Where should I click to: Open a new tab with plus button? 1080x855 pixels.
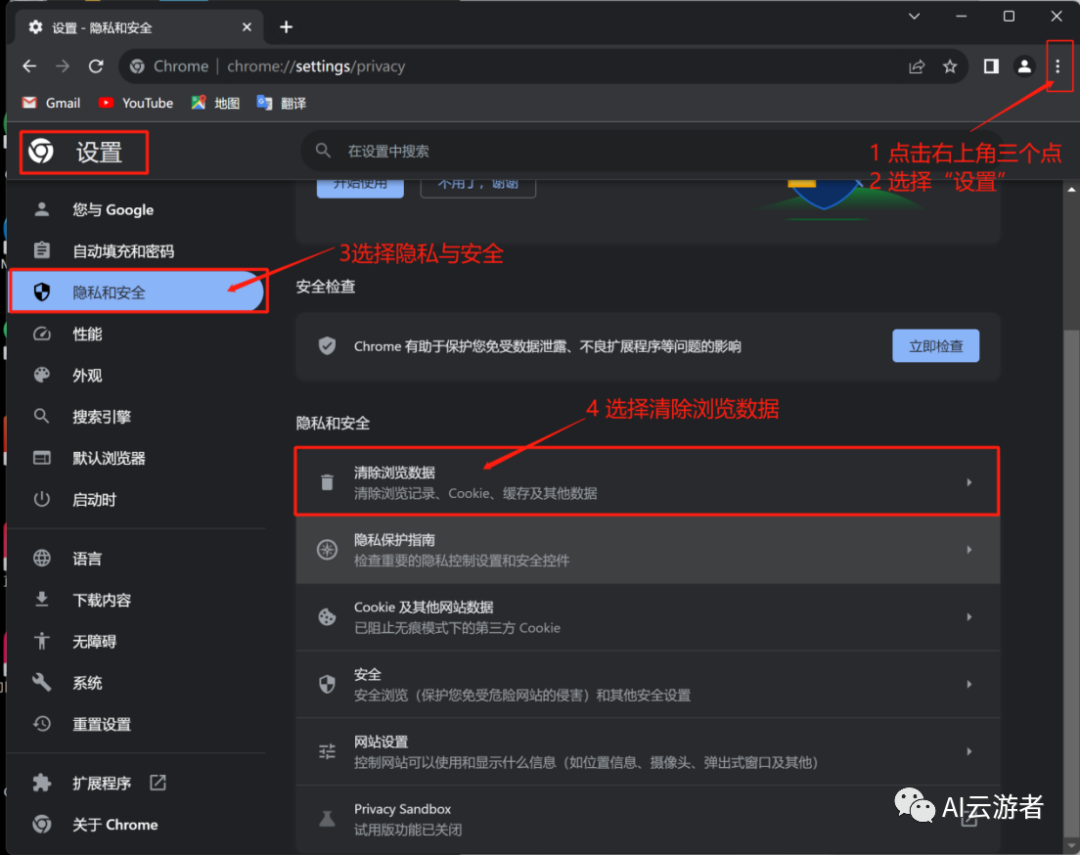(x=286, y=27)
